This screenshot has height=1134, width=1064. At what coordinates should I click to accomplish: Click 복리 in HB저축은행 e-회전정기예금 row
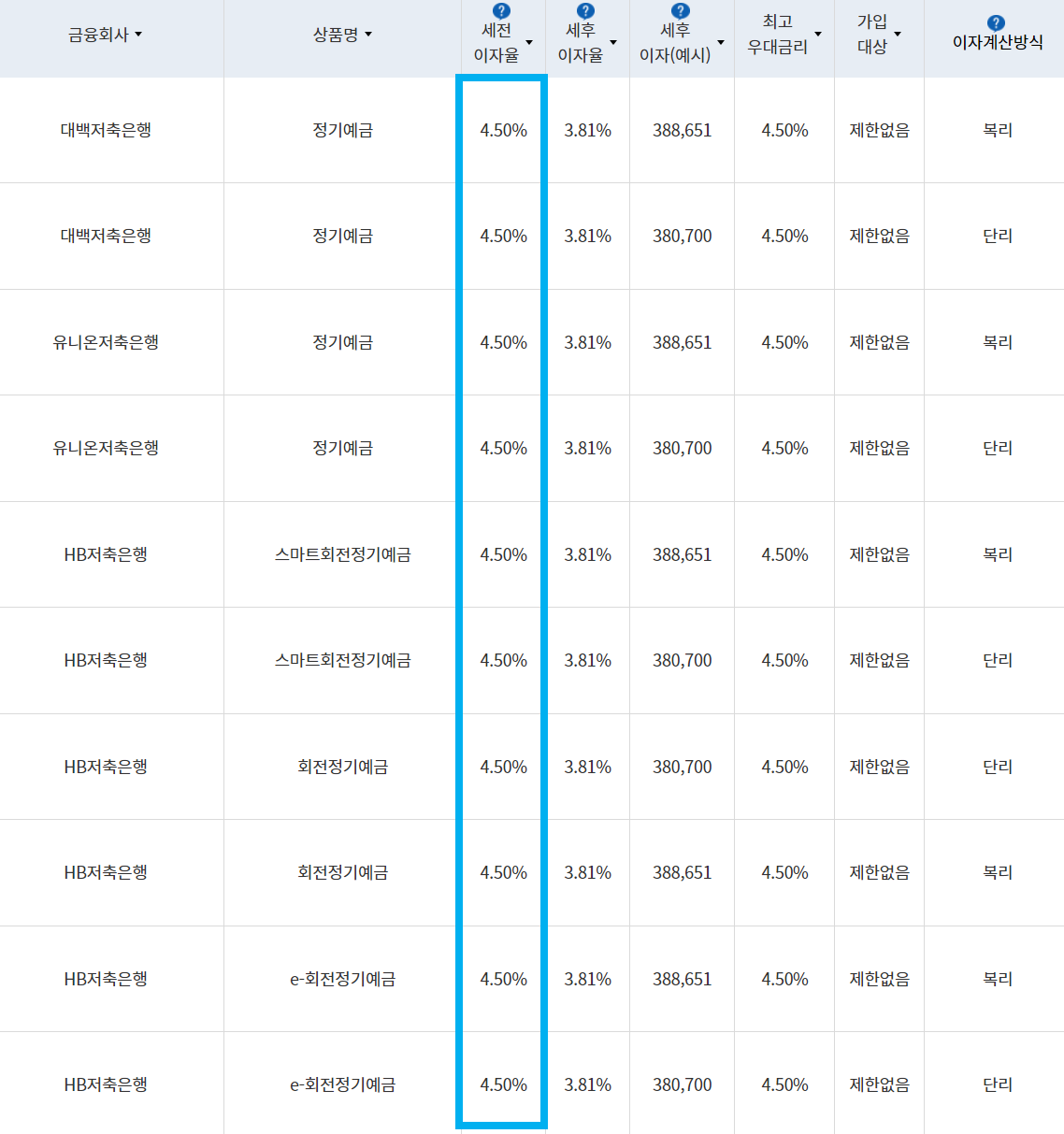pyautogui.click(x=998, y=979)
